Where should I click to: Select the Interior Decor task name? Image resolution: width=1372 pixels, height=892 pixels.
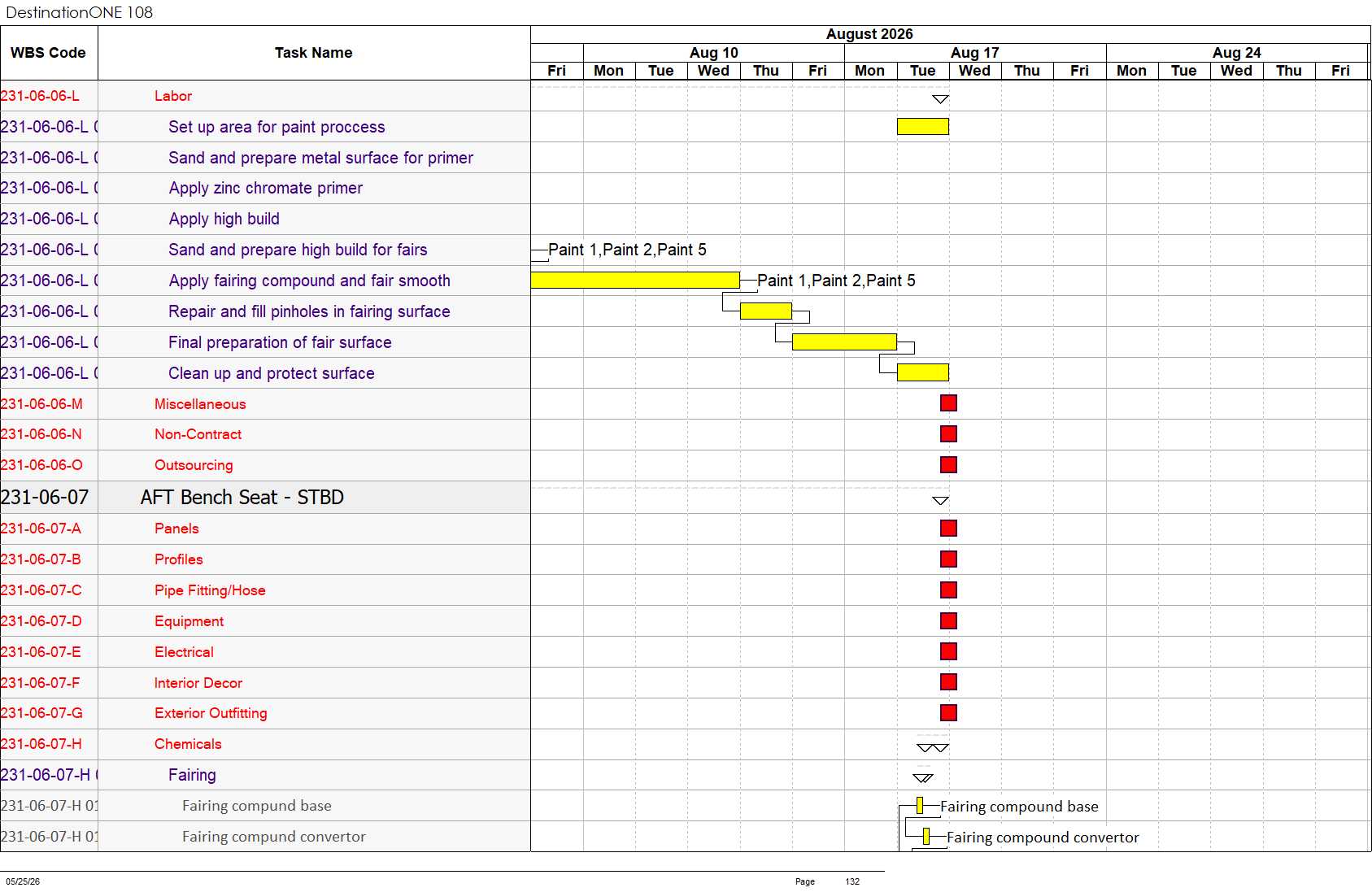pyautogui.click(x=198, y=683)
